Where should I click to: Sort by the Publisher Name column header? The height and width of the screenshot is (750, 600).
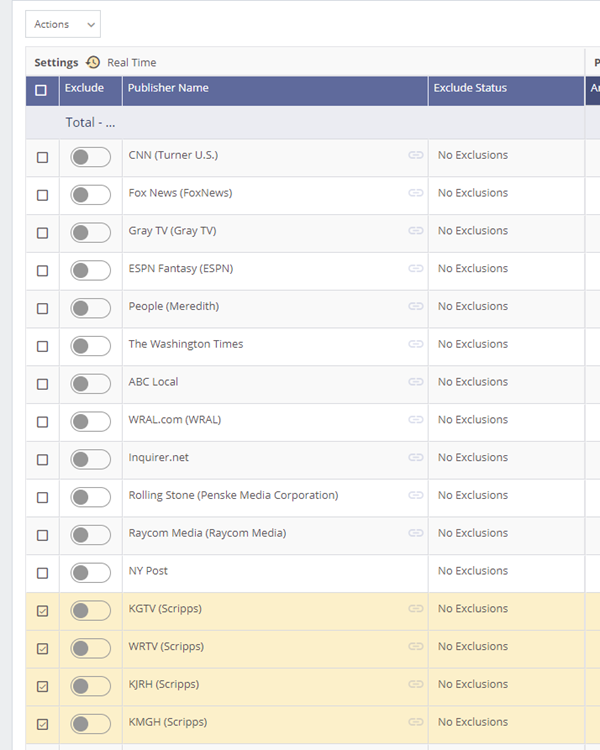(x=168, y=88)
